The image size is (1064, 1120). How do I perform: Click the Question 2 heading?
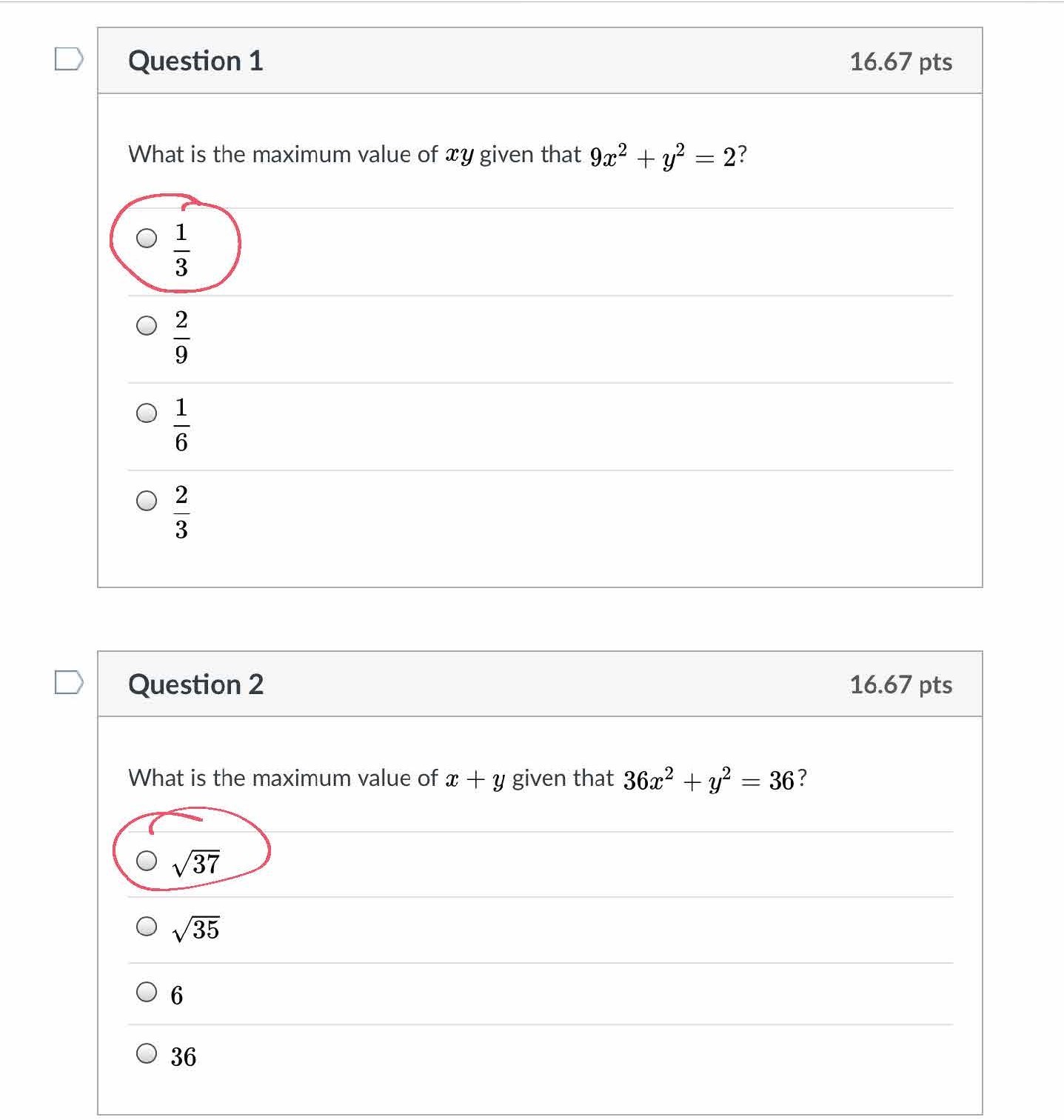coord(195,684)
